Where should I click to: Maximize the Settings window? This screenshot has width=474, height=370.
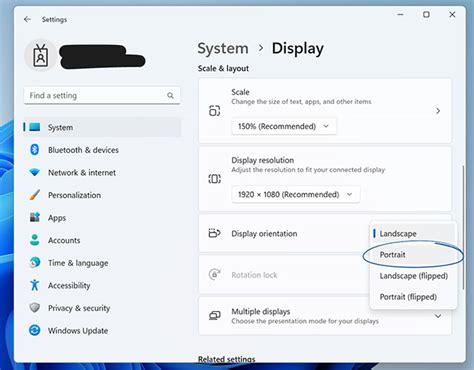pos(426,15)
